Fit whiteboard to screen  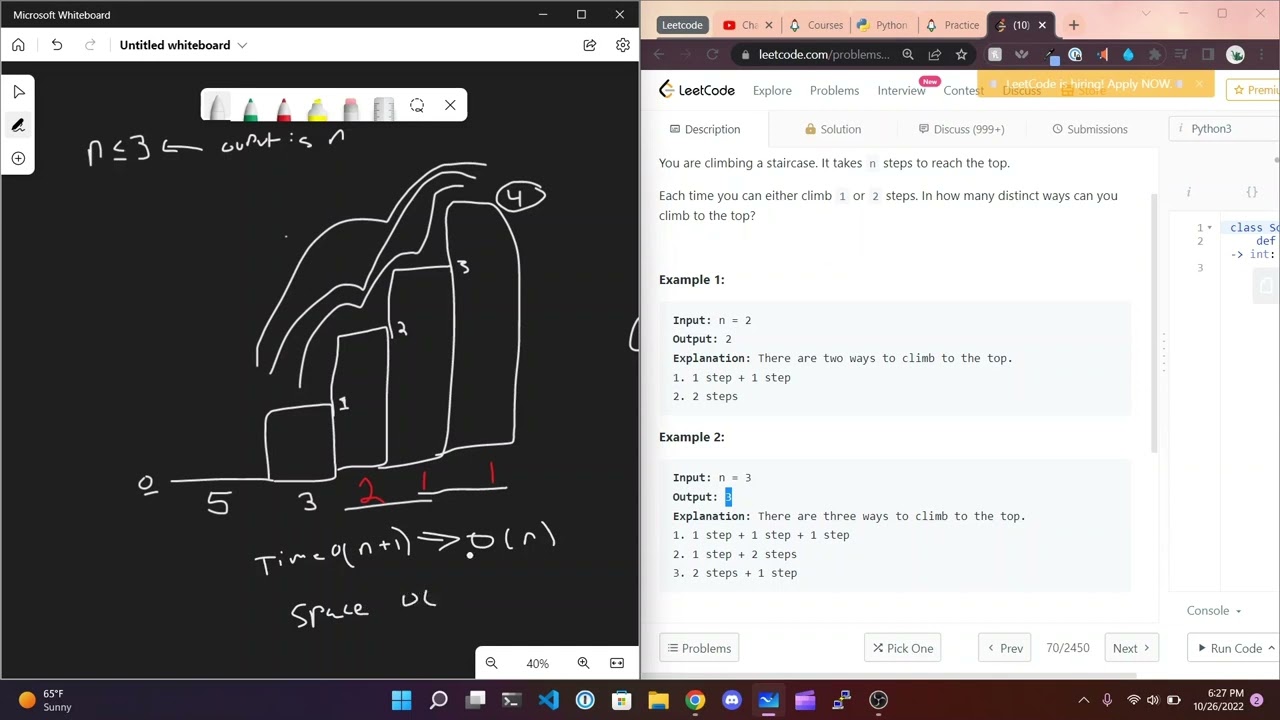617,663
